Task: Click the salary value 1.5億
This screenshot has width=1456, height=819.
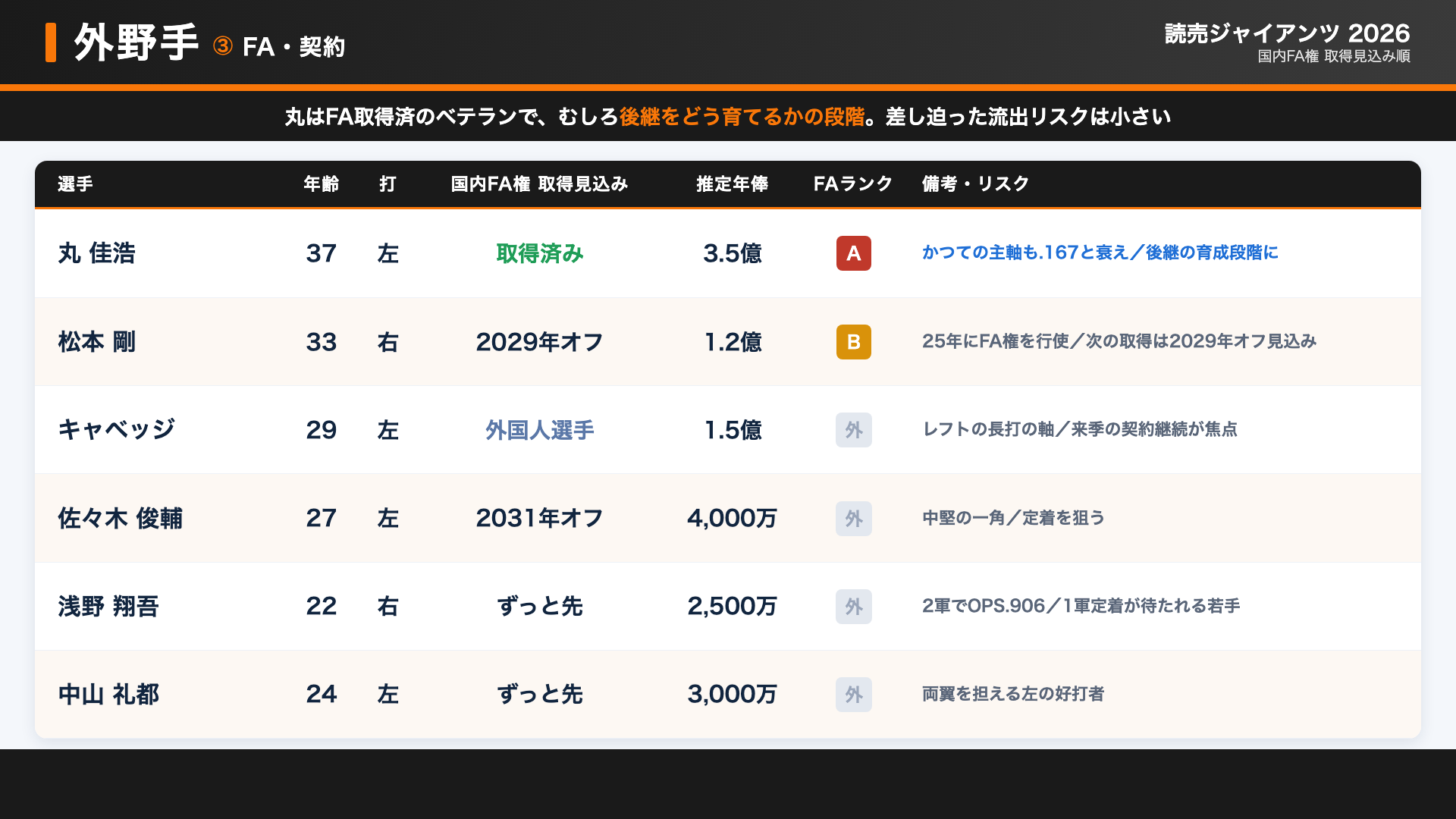Action: [x=732, y=430]
